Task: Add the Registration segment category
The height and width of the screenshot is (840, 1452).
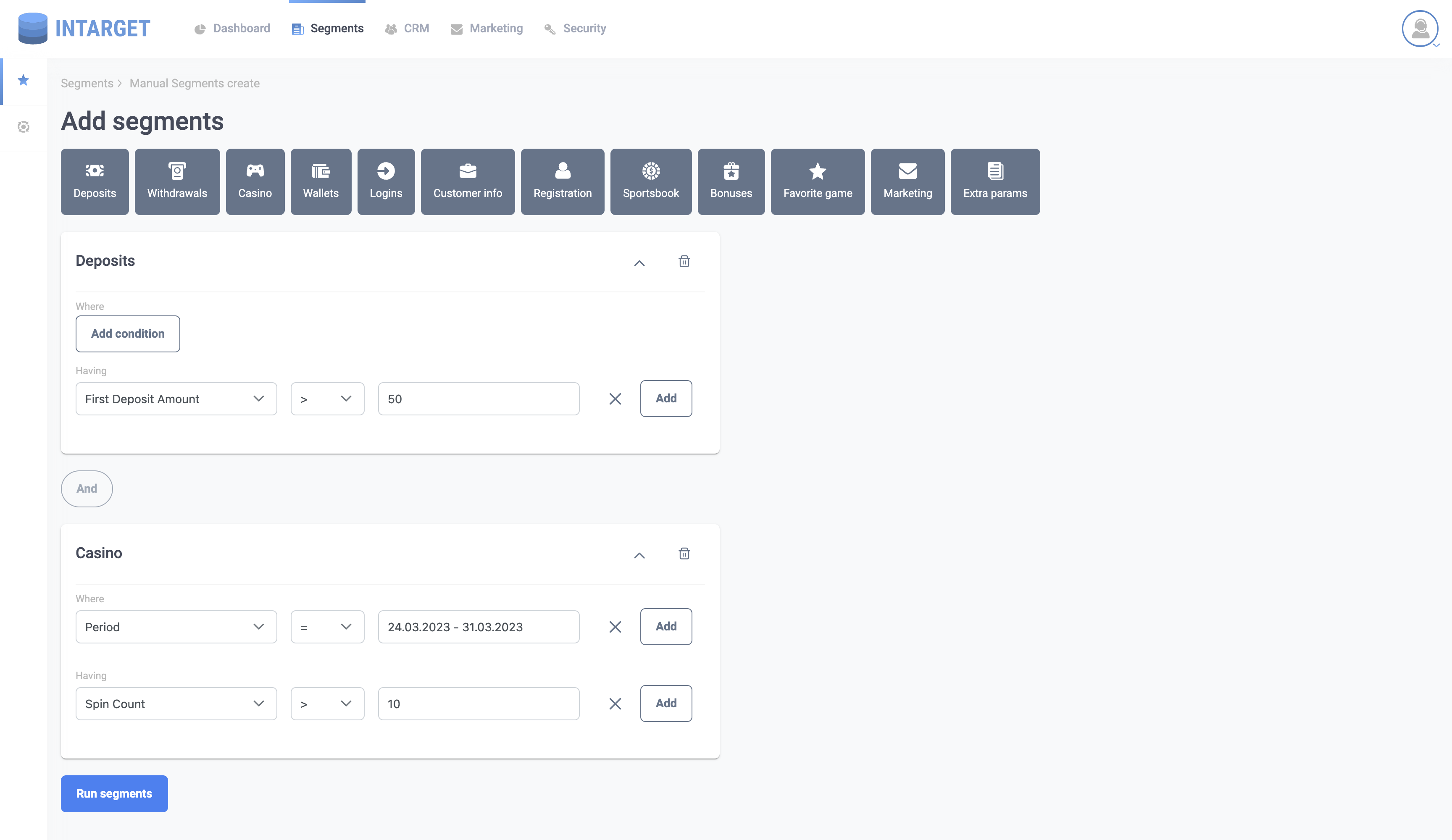Action: (563, 181)
